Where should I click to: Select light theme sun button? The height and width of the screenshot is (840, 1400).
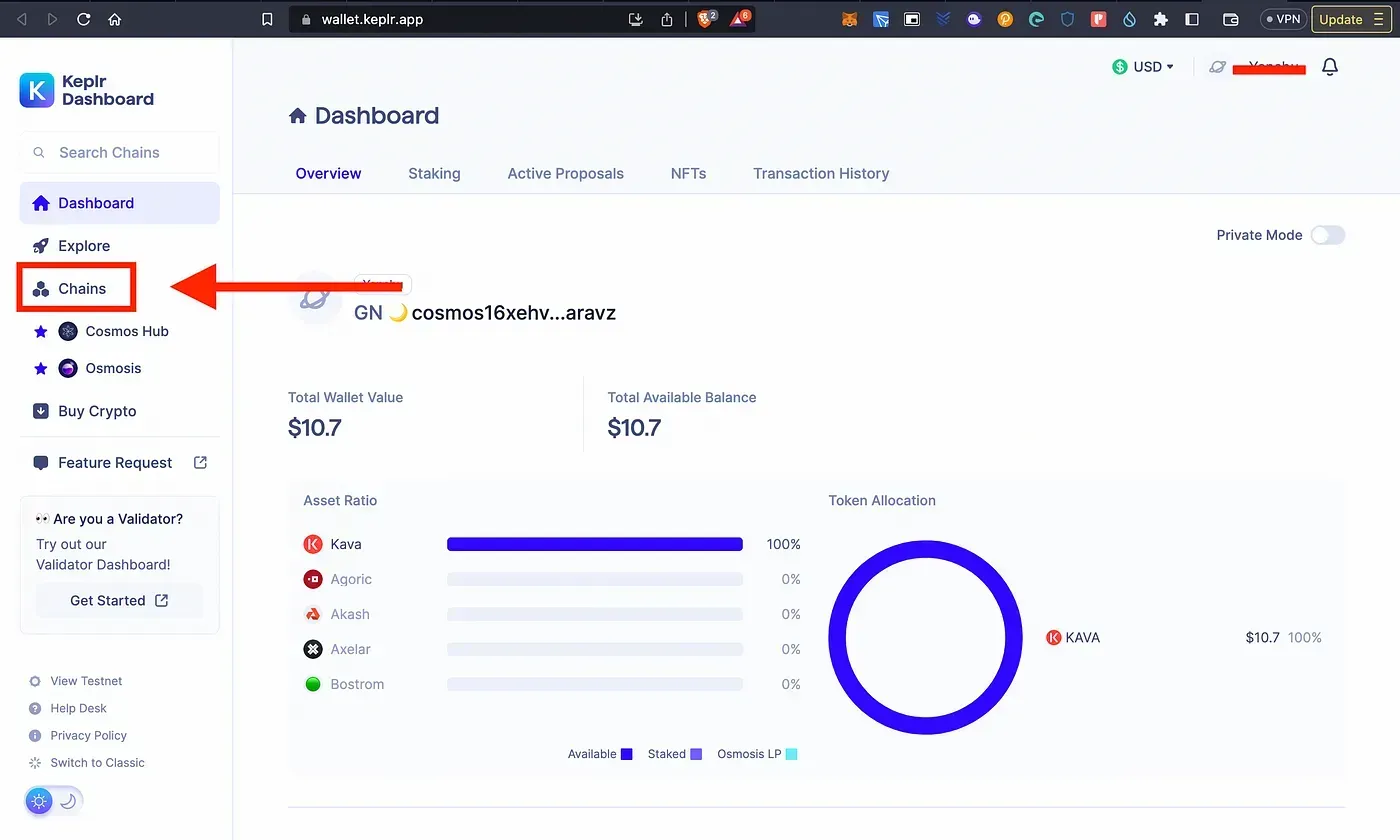39,801
